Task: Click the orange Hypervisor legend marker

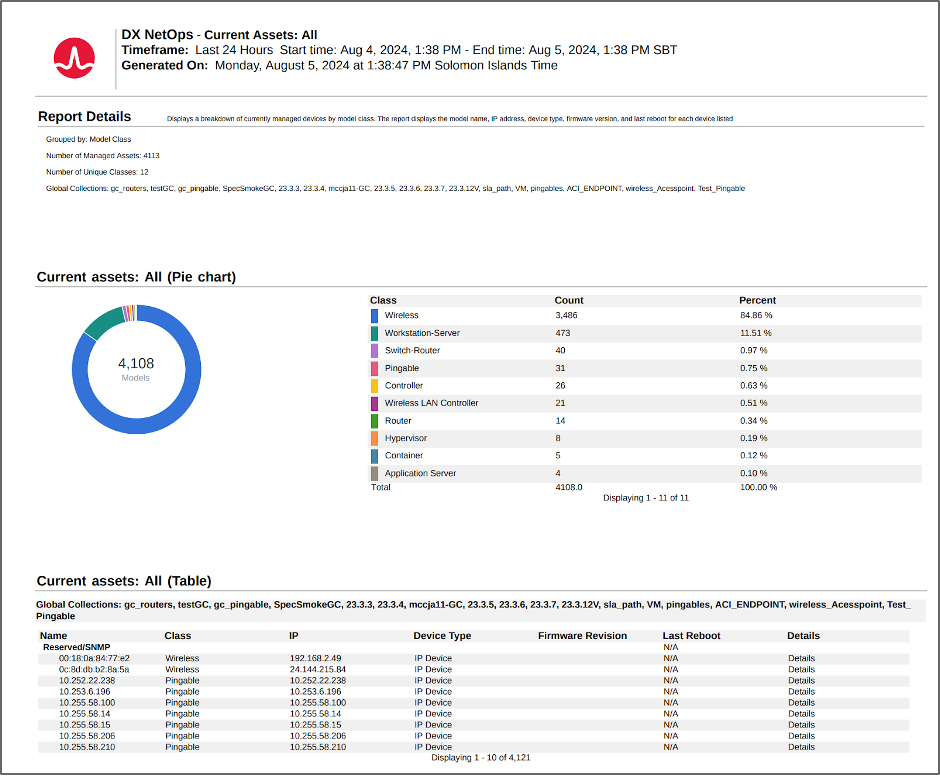Action: tap(374, 438)
